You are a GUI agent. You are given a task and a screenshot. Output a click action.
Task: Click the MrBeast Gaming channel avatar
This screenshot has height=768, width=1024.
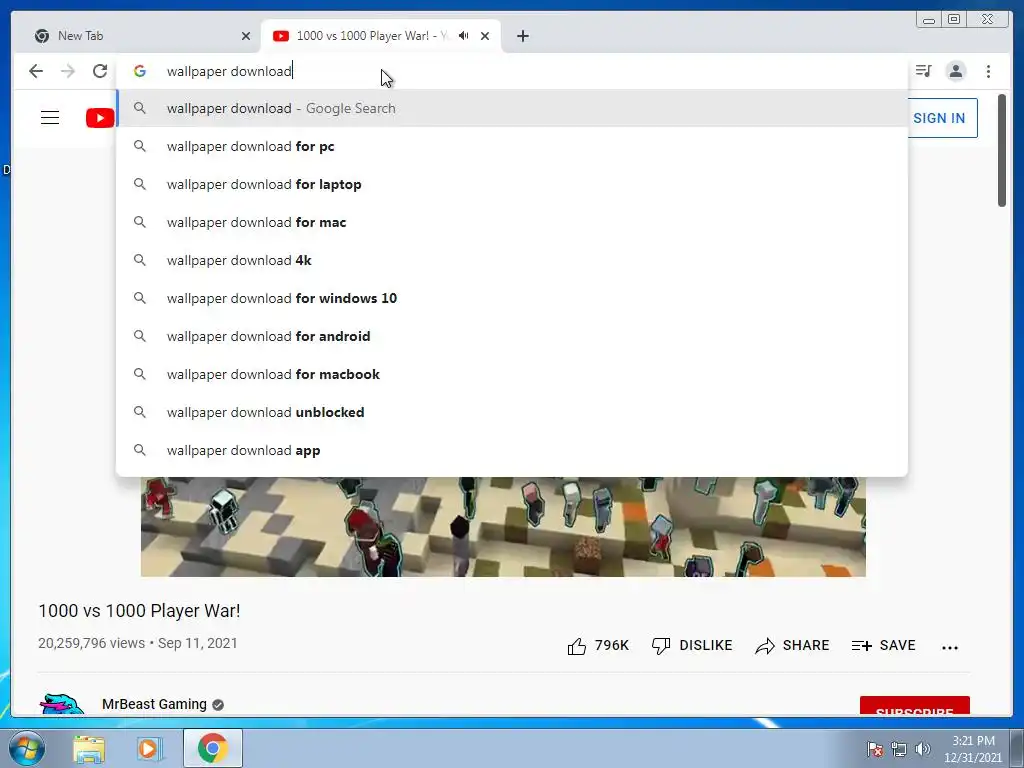click(x=61, y=705)
